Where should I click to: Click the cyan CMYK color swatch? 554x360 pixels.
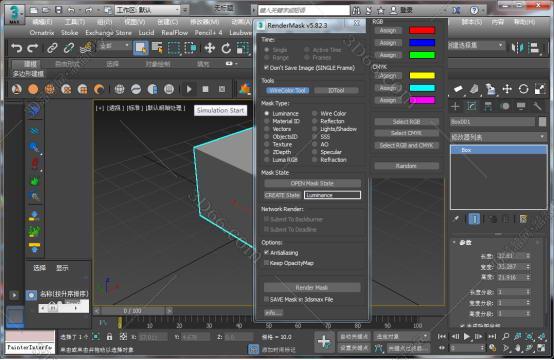(x=422, y=88)
